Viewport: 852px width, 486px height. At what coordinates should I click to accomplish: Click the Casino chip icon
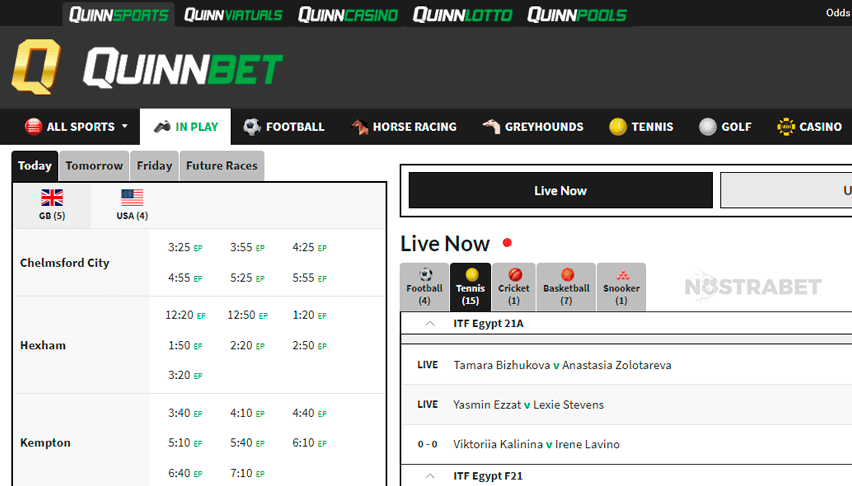(x=785, y=127)
